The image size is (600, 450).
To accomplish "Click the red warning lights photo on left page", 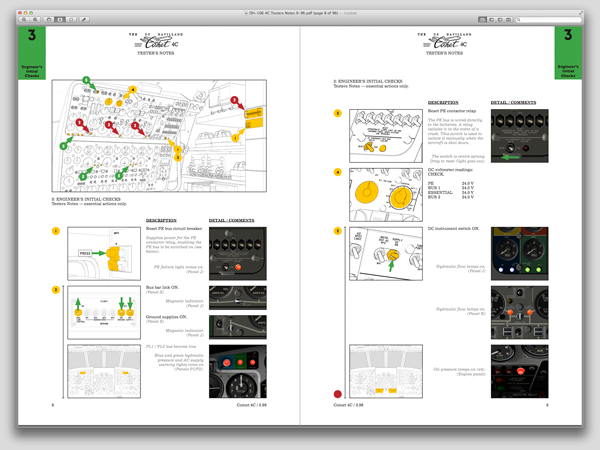I will (238, 372).
